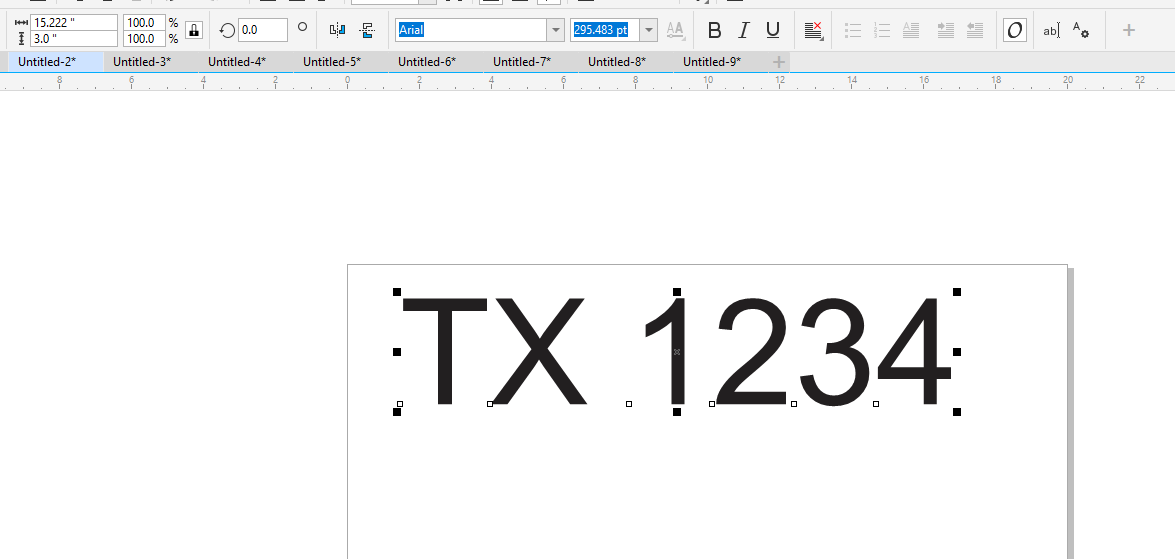Image resolution: width=1175 pixels, height=559 pixels.
Task: Mirror the text horizontally
Action: (x=337, y=30)
